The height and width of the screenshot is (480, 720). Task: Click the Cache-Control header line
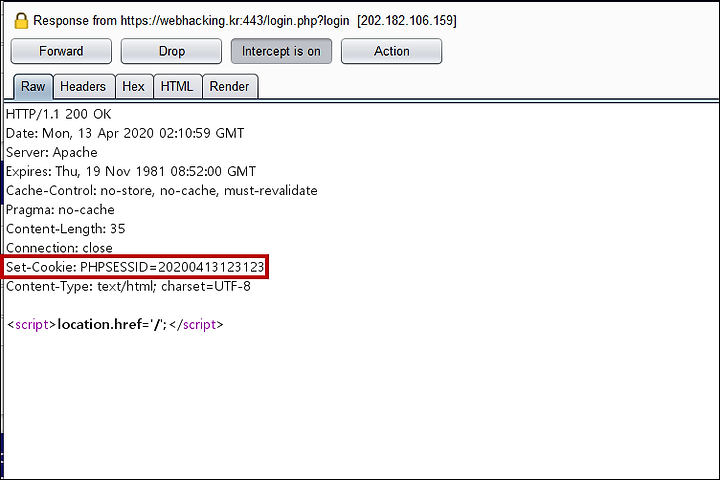162,191
